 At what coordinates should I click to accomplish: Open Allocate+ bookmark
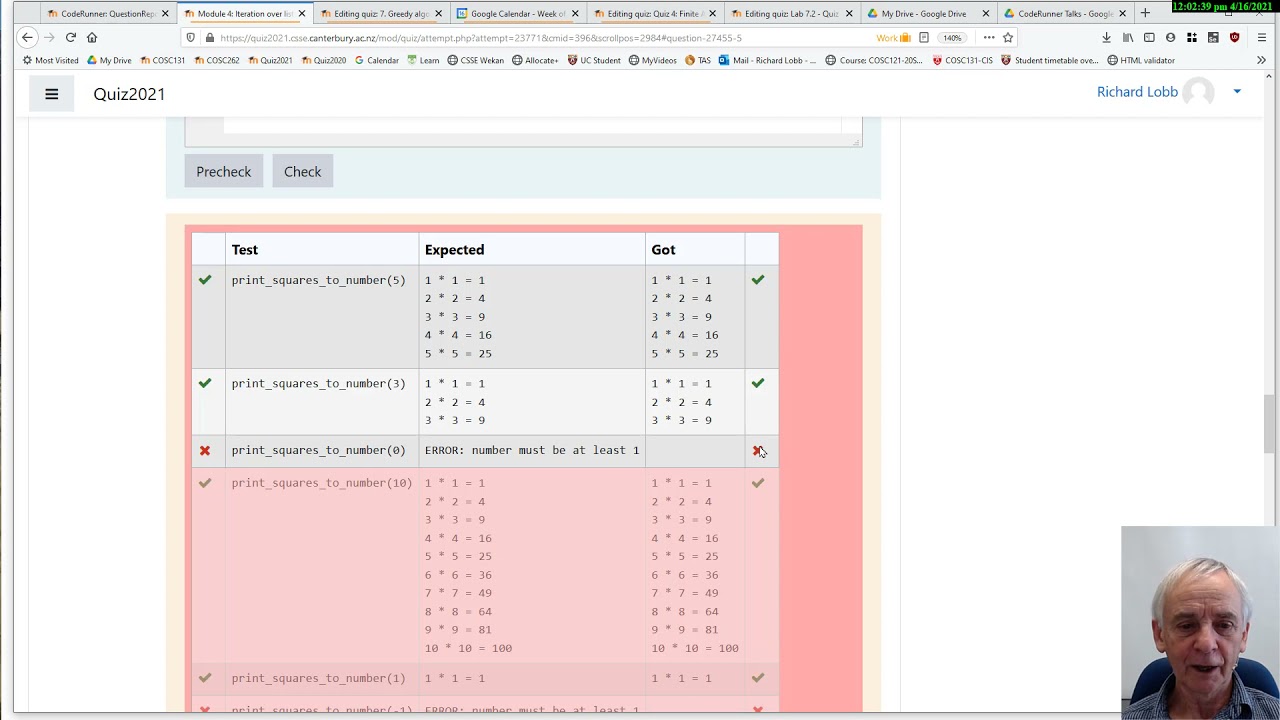535,60
